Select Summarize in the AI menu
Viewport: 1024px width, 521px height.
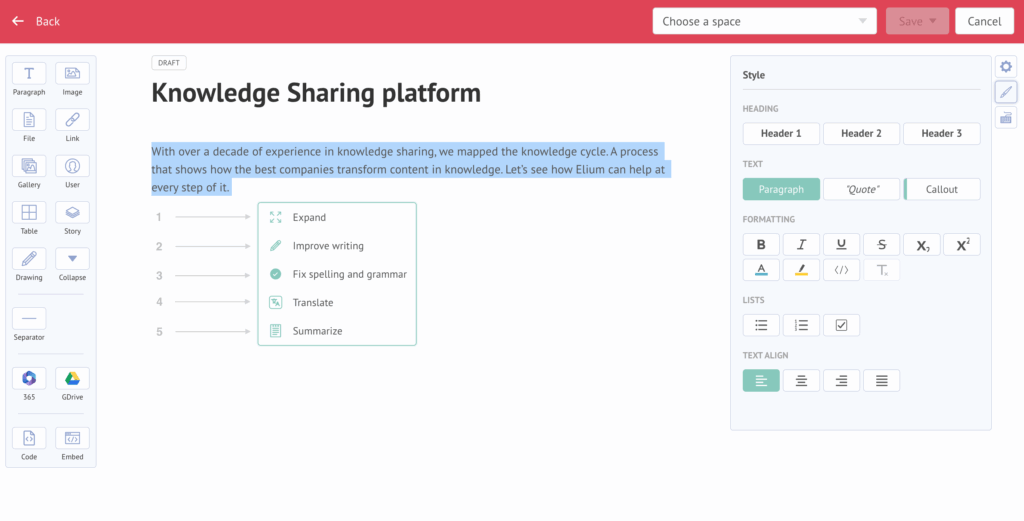pyautogui.click(x=317, y=331)
